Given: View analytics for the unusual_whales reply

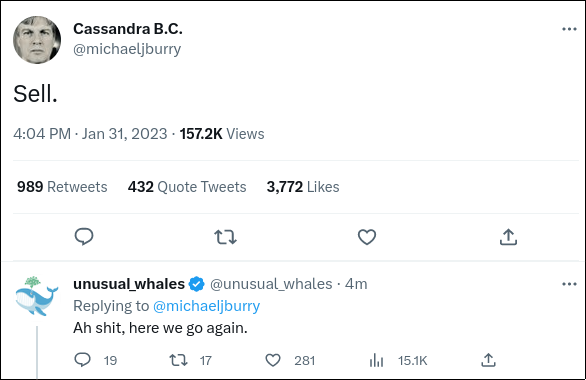Looking at the screenshot, I should pos(376,360).
